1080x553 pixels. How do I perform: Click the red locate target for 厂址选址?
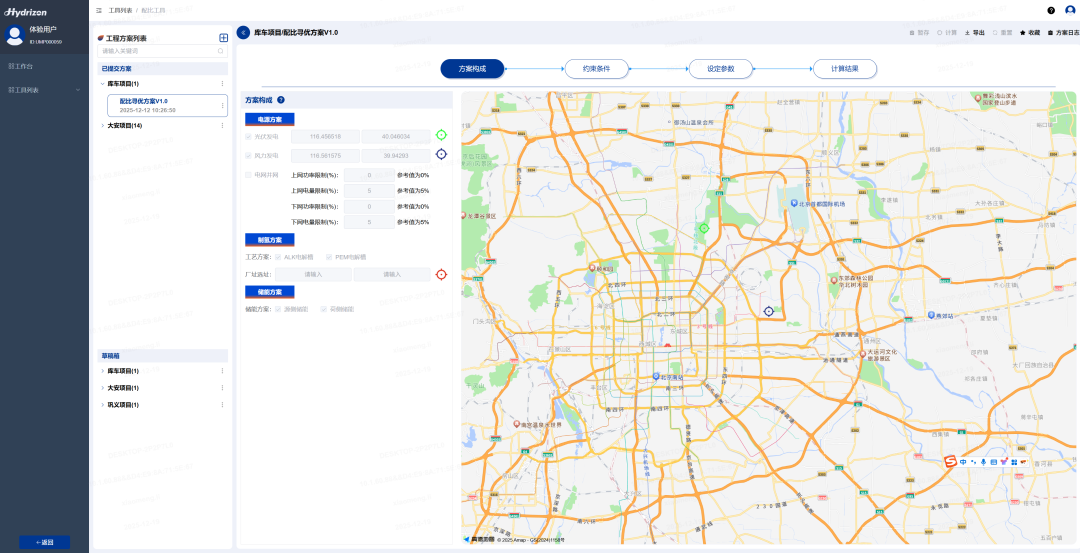tap(441, 274)
